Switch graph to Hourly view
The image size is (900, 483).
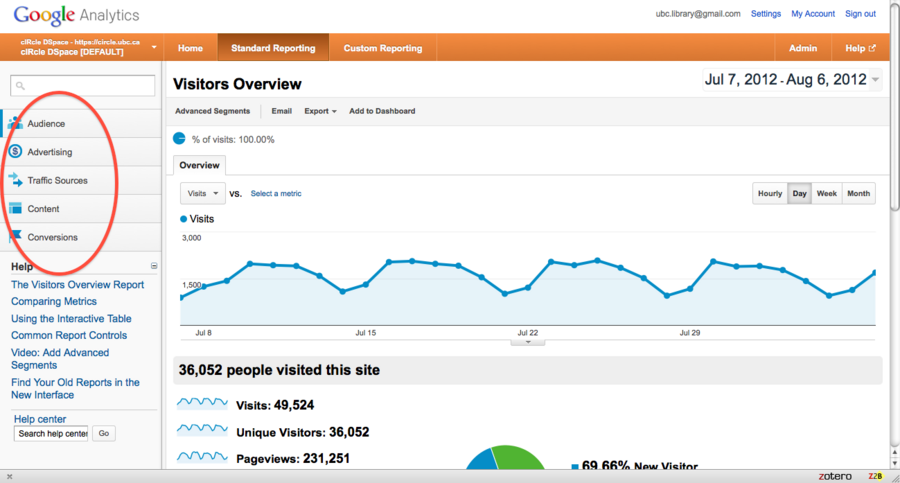pos(770,193)
